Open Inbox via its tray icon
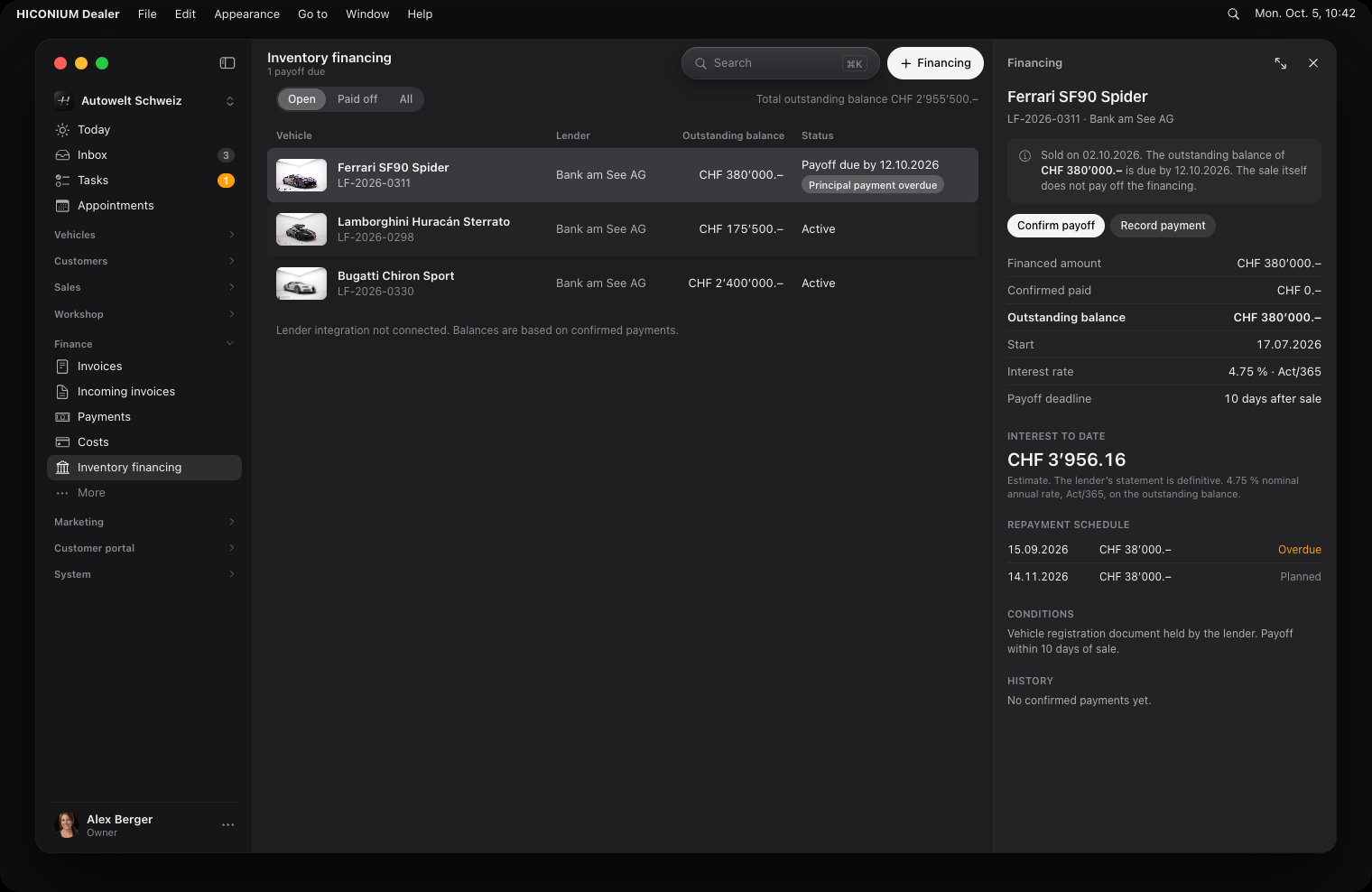The width and height of the screenshot is (1372, 892). [x=62, y=155]
